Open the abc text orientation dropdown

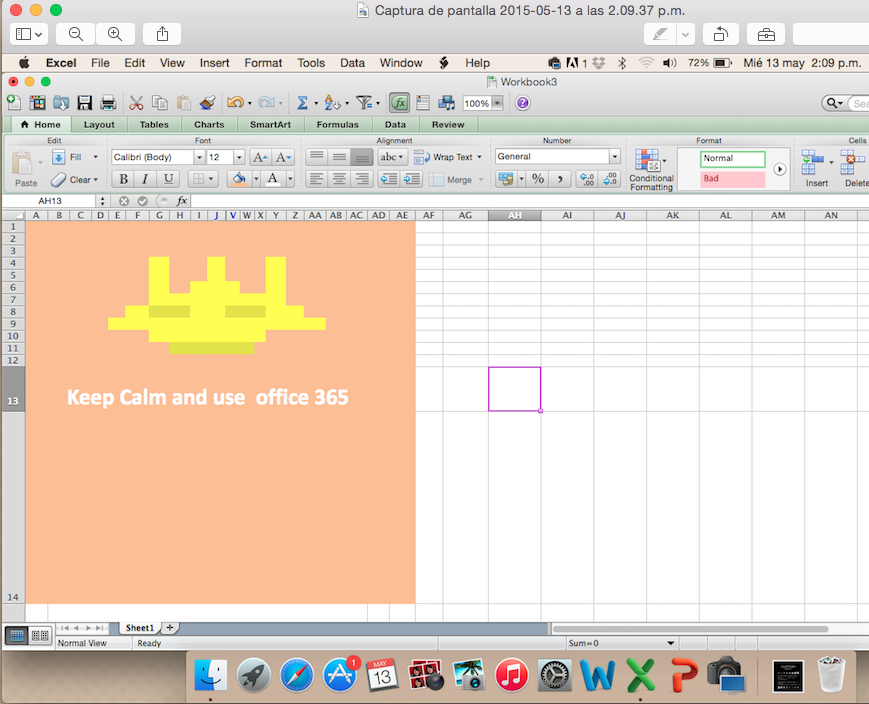tap(391, 157)
